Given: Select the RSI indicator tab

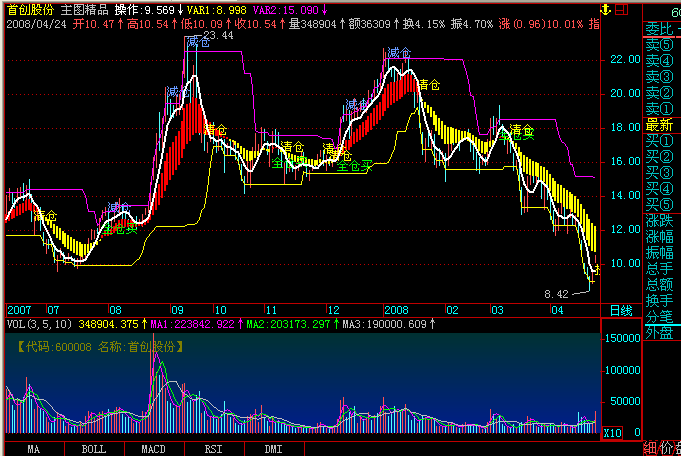Looking at the screenshot, I should click(x=214, y=449).
